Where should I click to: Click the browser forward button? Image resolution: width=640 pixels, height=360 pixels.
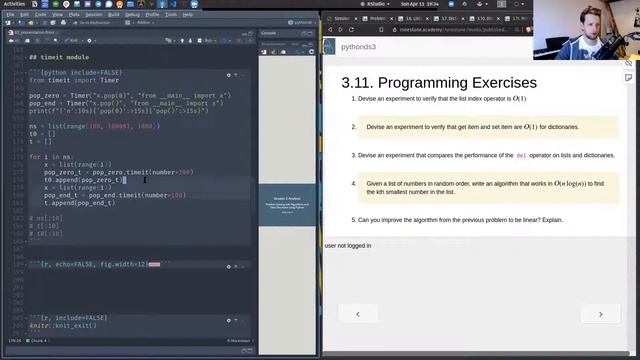341,30
